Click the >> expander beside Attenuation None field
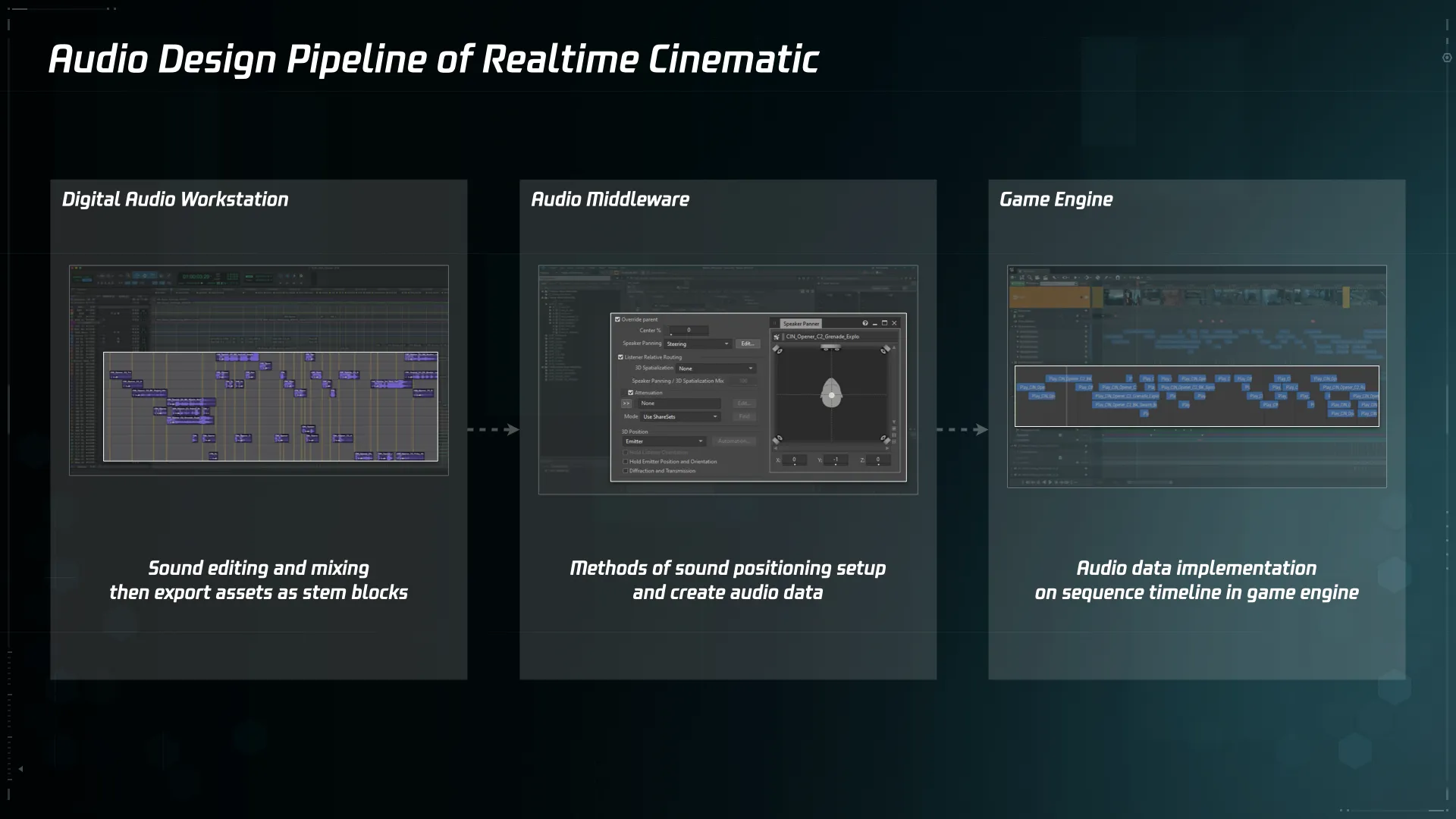 point(626,403)
